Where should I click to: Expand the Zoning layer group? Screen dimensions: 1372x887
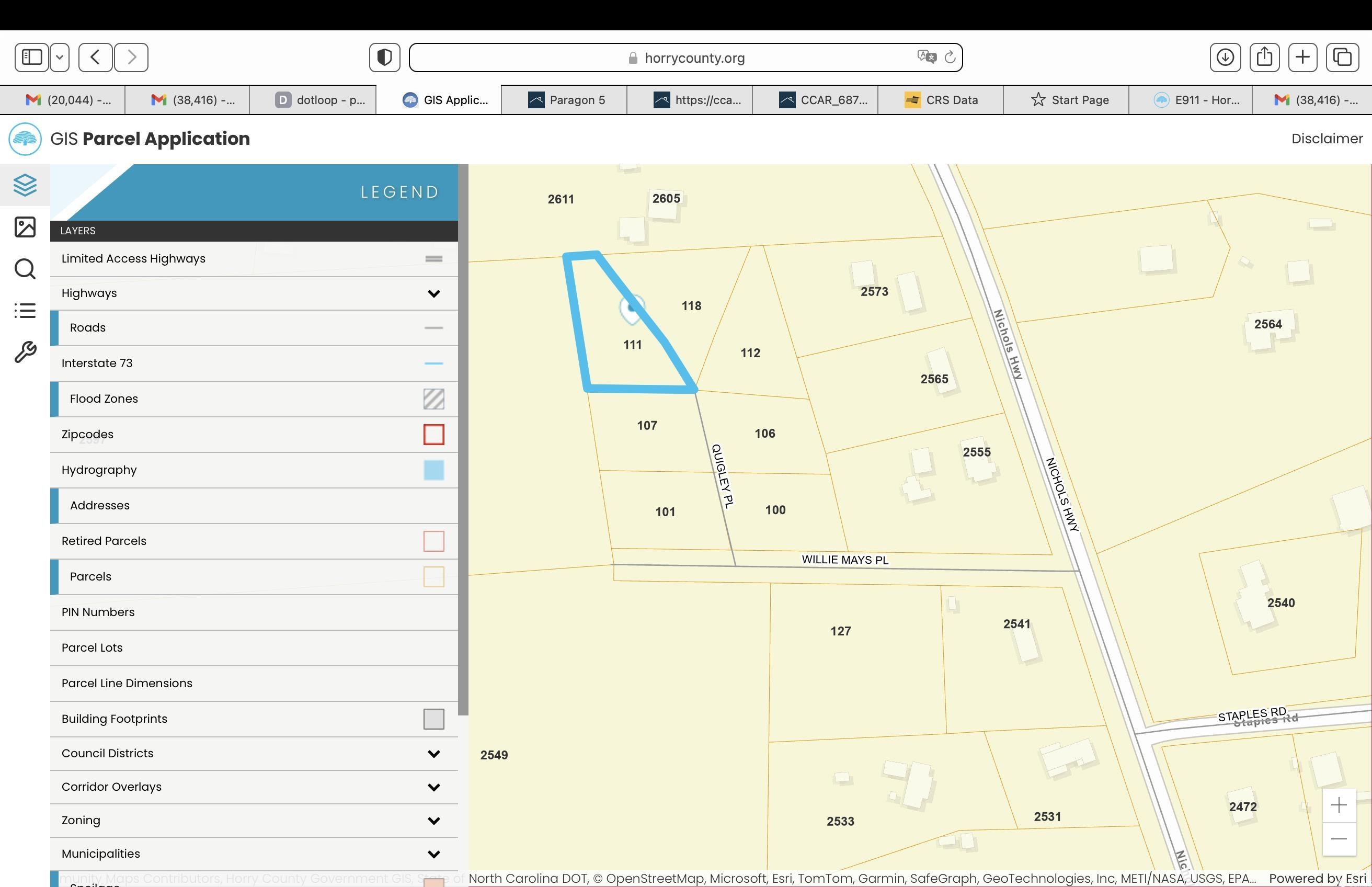click(x=433, y=821)
